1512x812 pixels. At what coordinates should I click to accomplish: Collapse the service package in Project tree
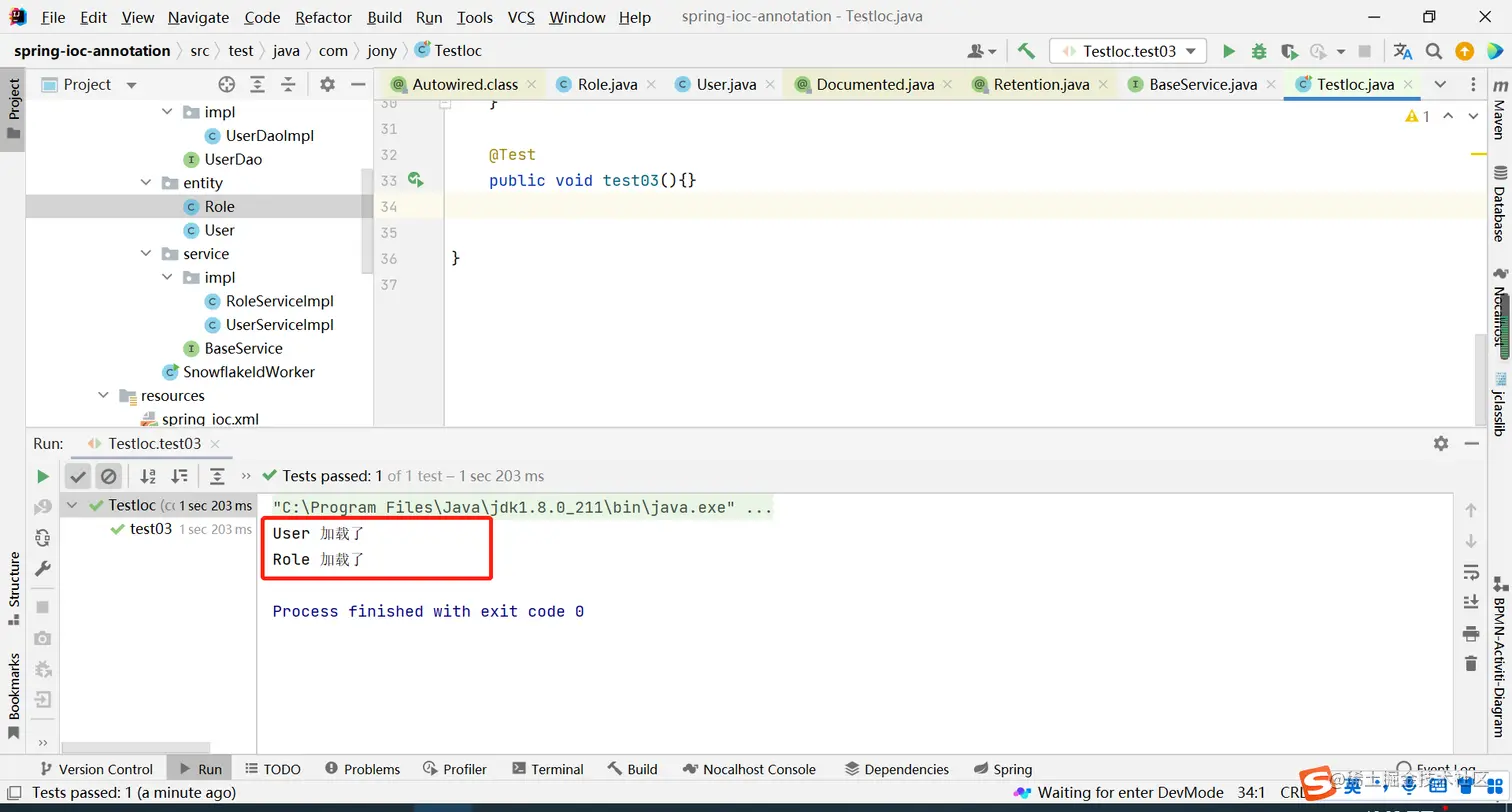146,254
